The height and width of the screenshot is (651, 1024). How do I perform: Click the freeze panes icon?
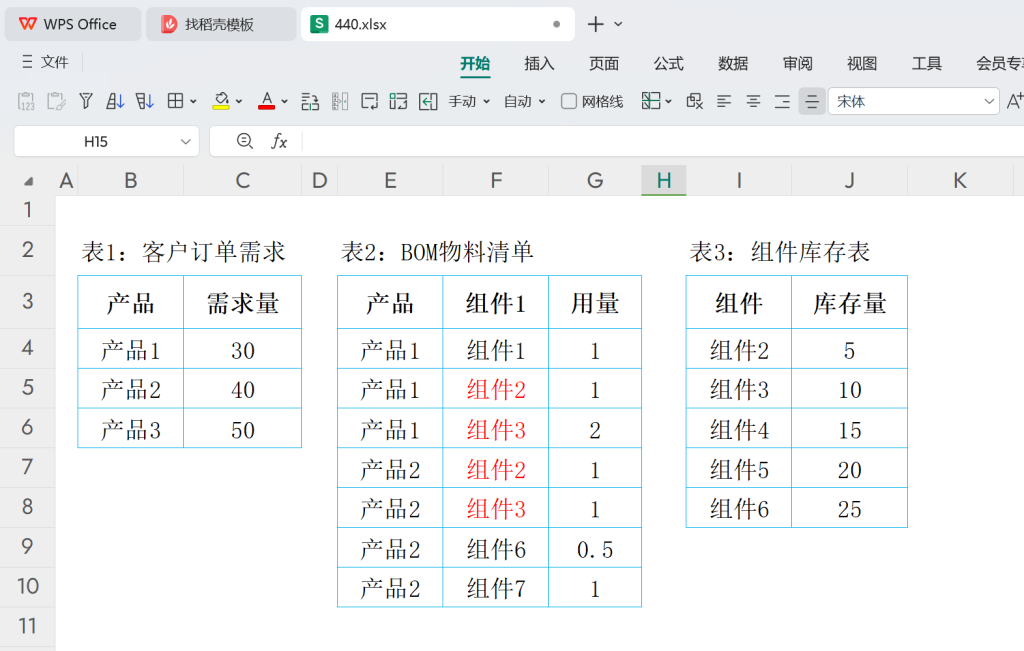click(650, 101)
